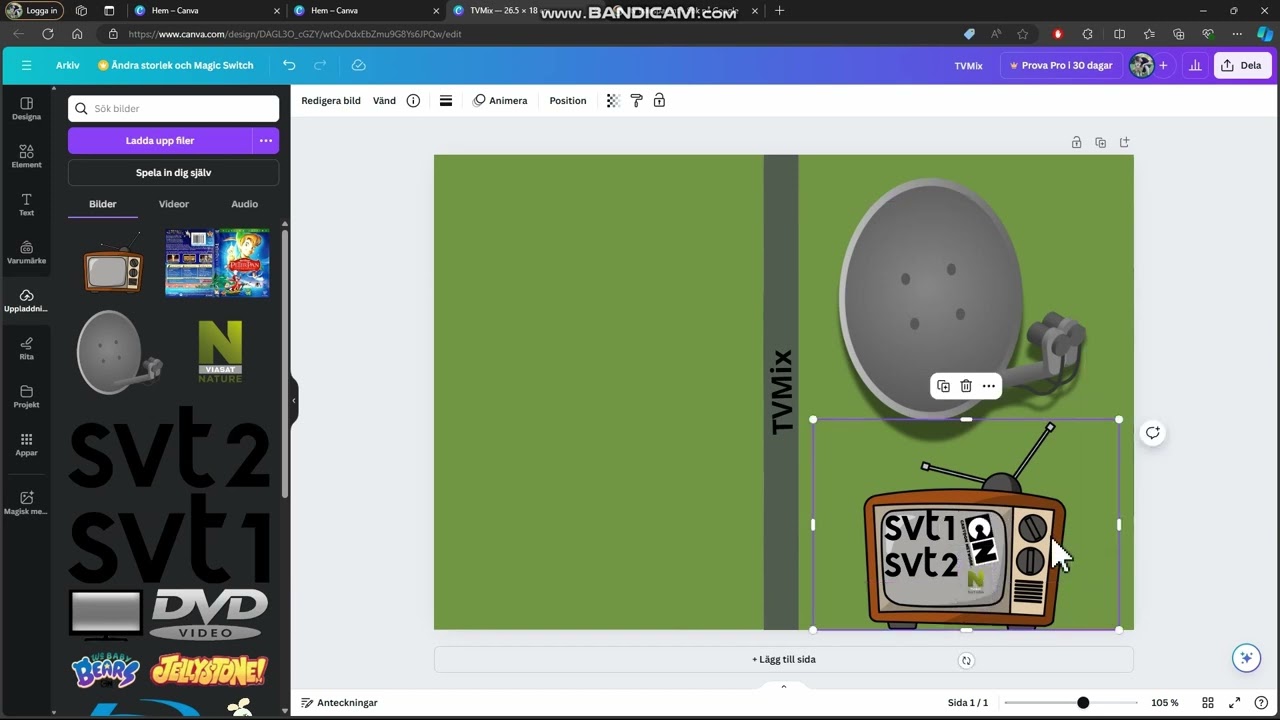Click the uploads panel scrollbar
This screenshot has width=1280, height=720.
tap(284, 363)
